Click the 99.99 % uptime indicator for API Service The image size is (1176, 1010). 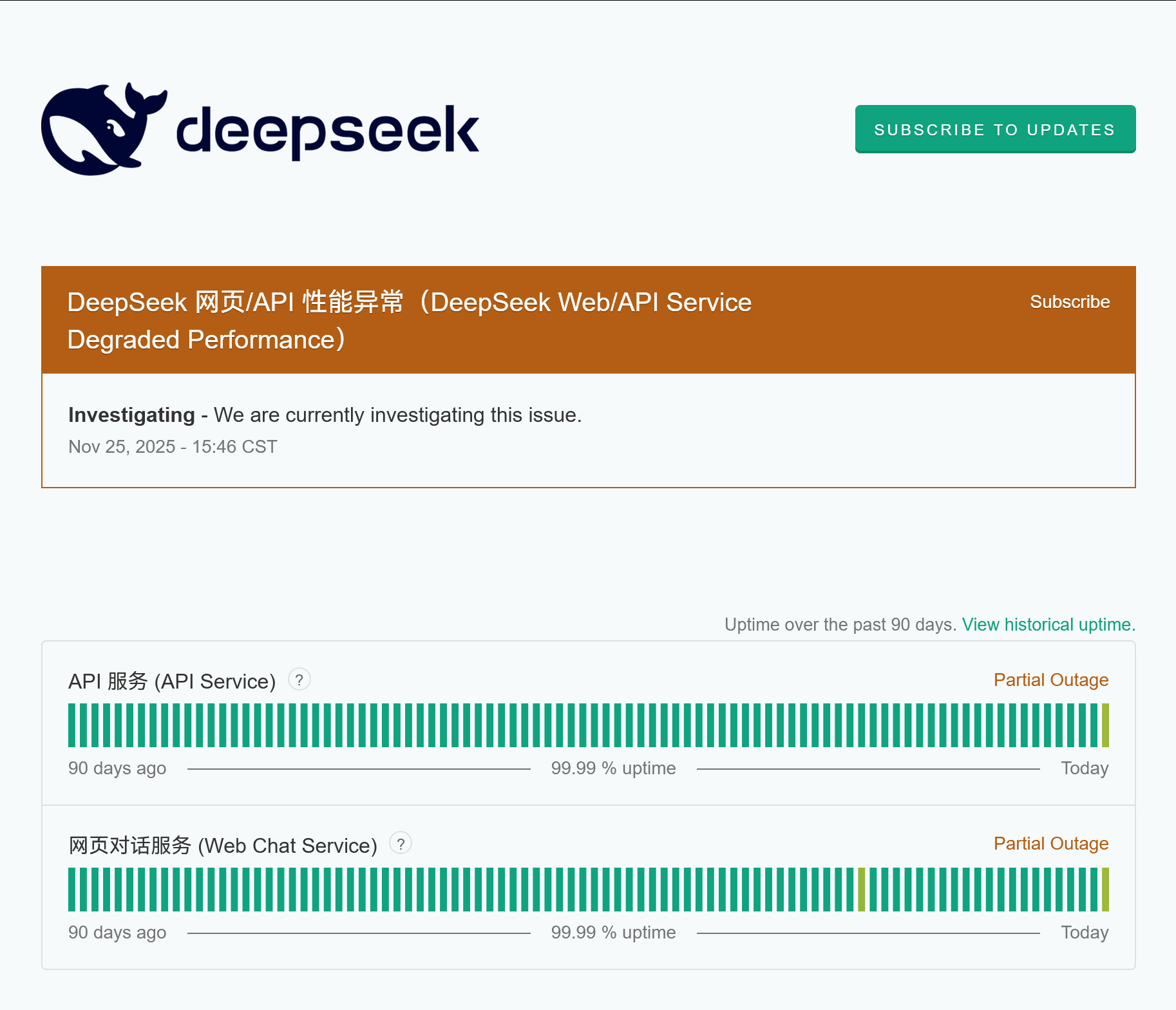pos(612,767)
